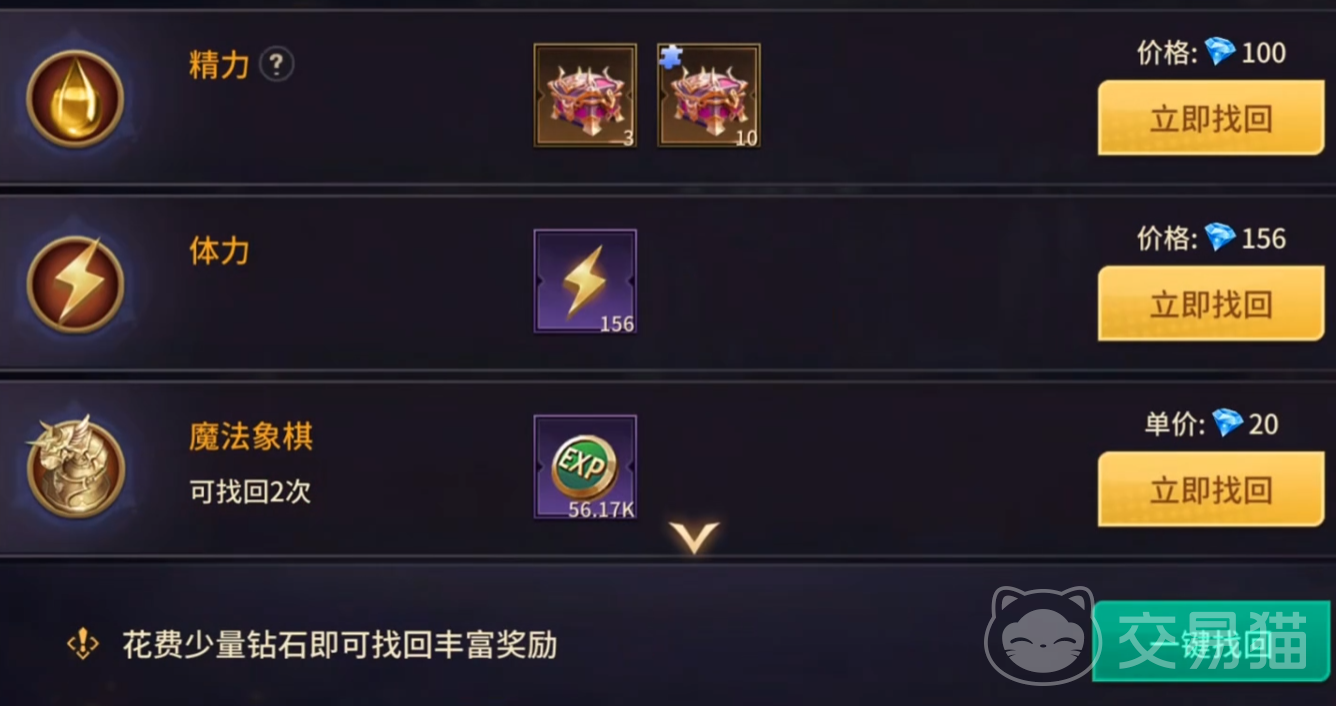Select the treasure chest reward with quantity 3

(x=585, y=95)
